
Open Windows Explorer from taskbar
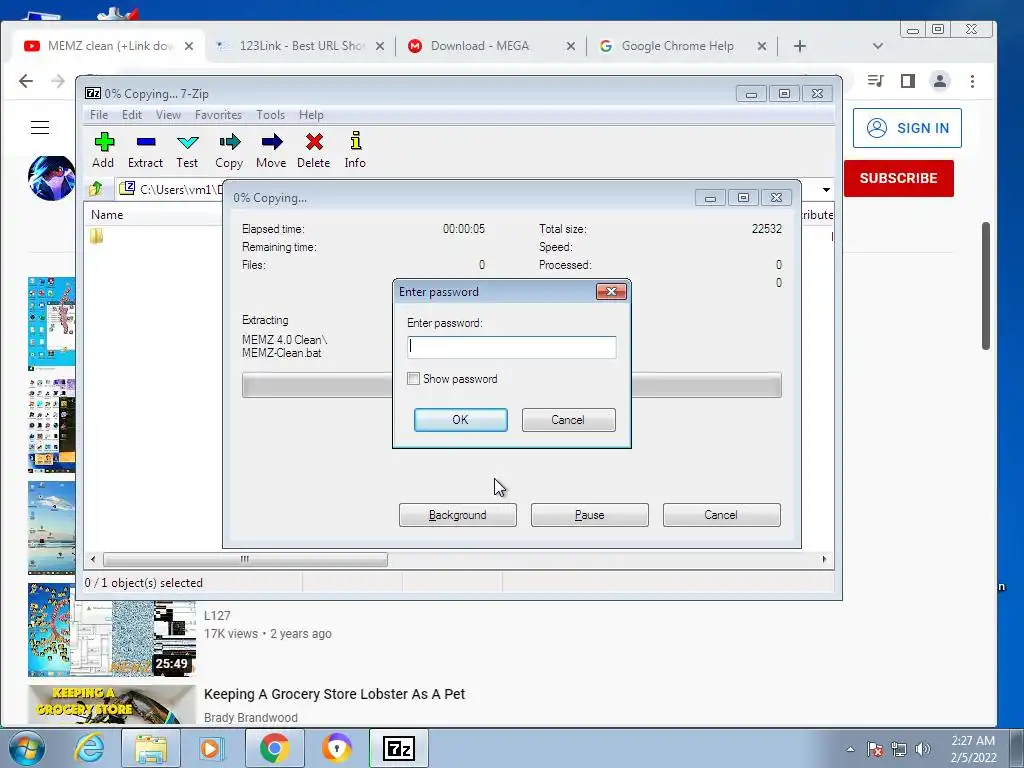(x=151, y=748)
